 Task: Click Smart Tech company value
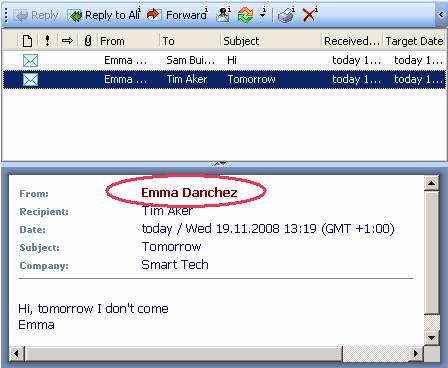click(x=175, y=265)
